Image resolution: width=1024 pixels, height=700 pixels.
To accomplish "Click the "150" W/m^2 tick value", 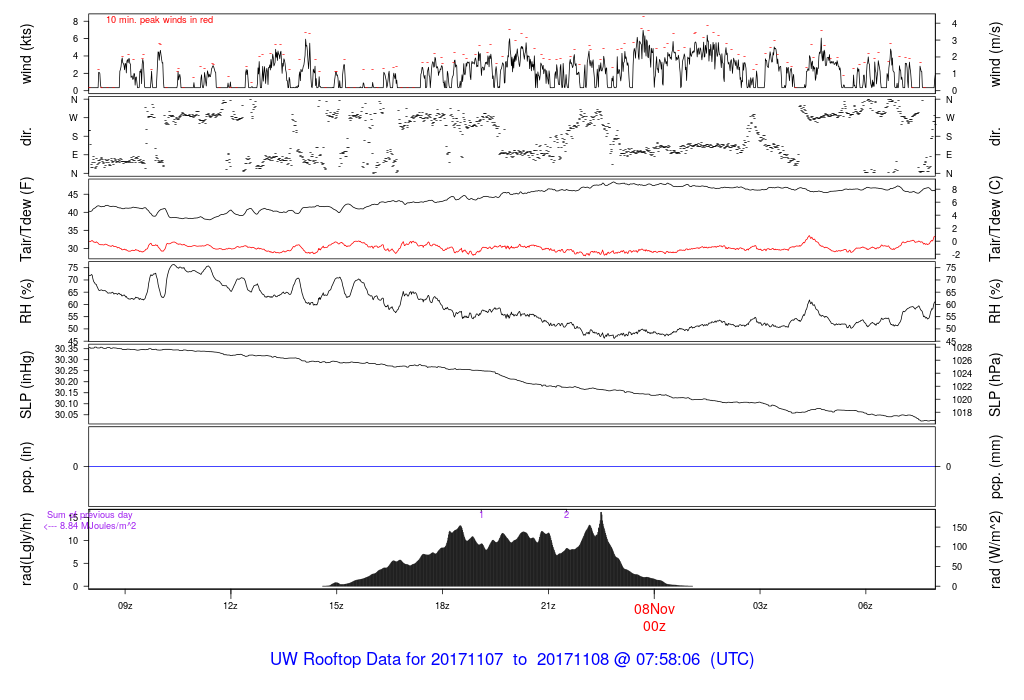I will [x=959, y=528].
